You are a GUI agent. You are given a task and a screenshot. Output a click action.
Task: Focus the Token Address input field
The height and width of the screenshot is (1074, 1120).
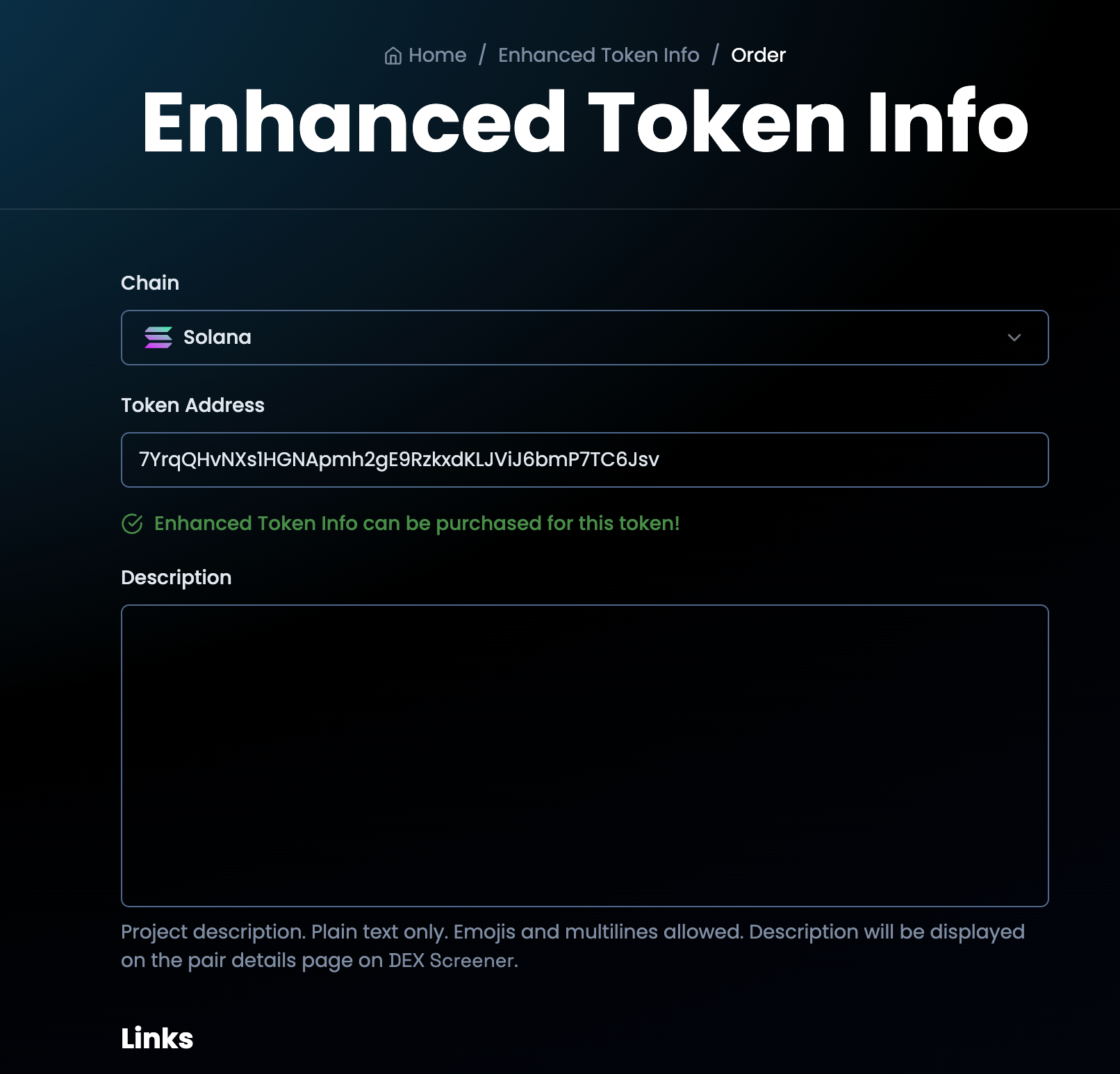pyautogui.click(x=584, y=460)
